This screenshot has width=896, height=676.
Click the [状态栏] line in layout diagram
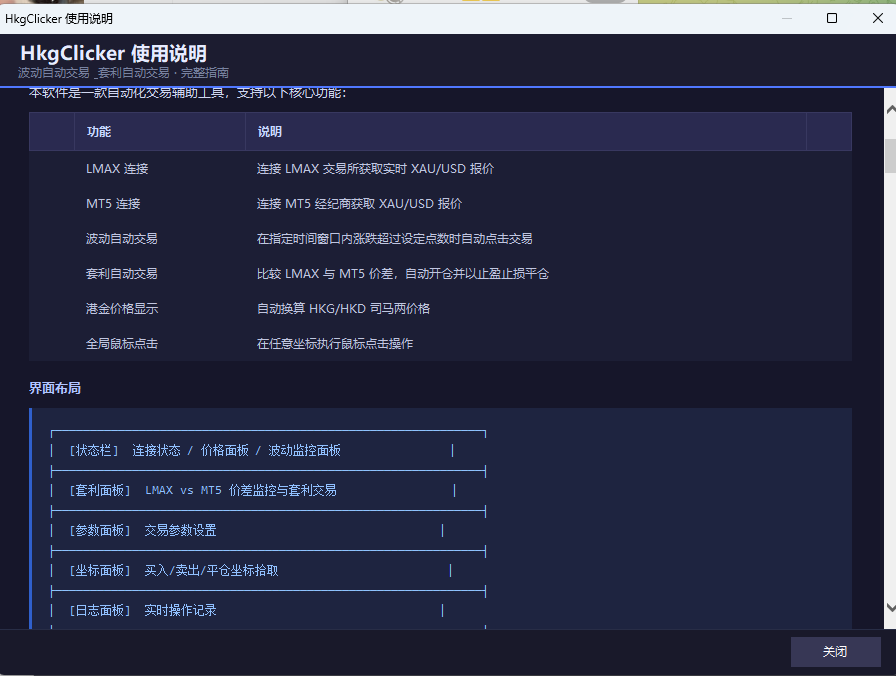pyautogui.click(x=205, y=451)
